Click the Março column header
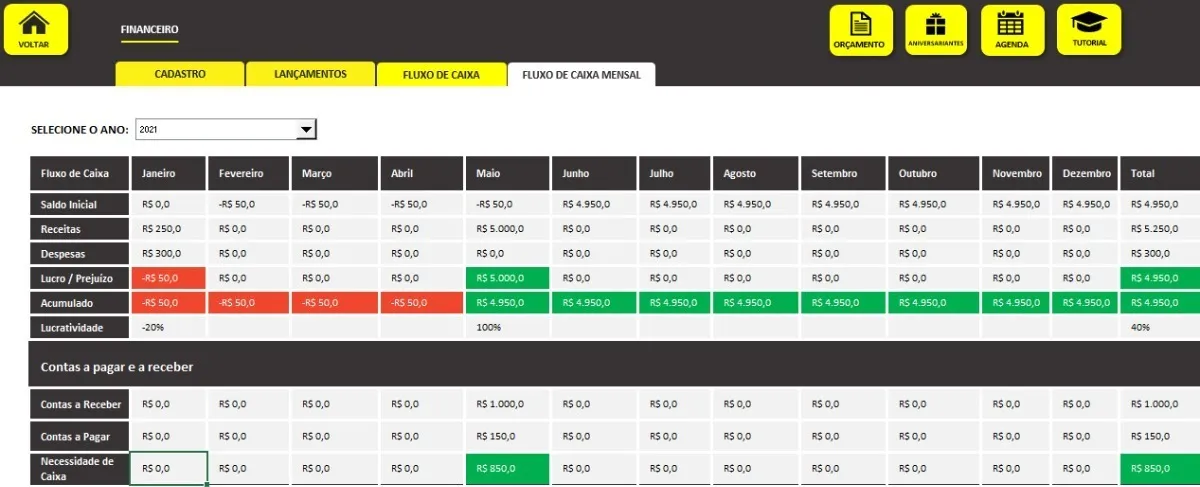Image resolution: width=1200 pixels, height=487 pixels. tap(335, 173)
